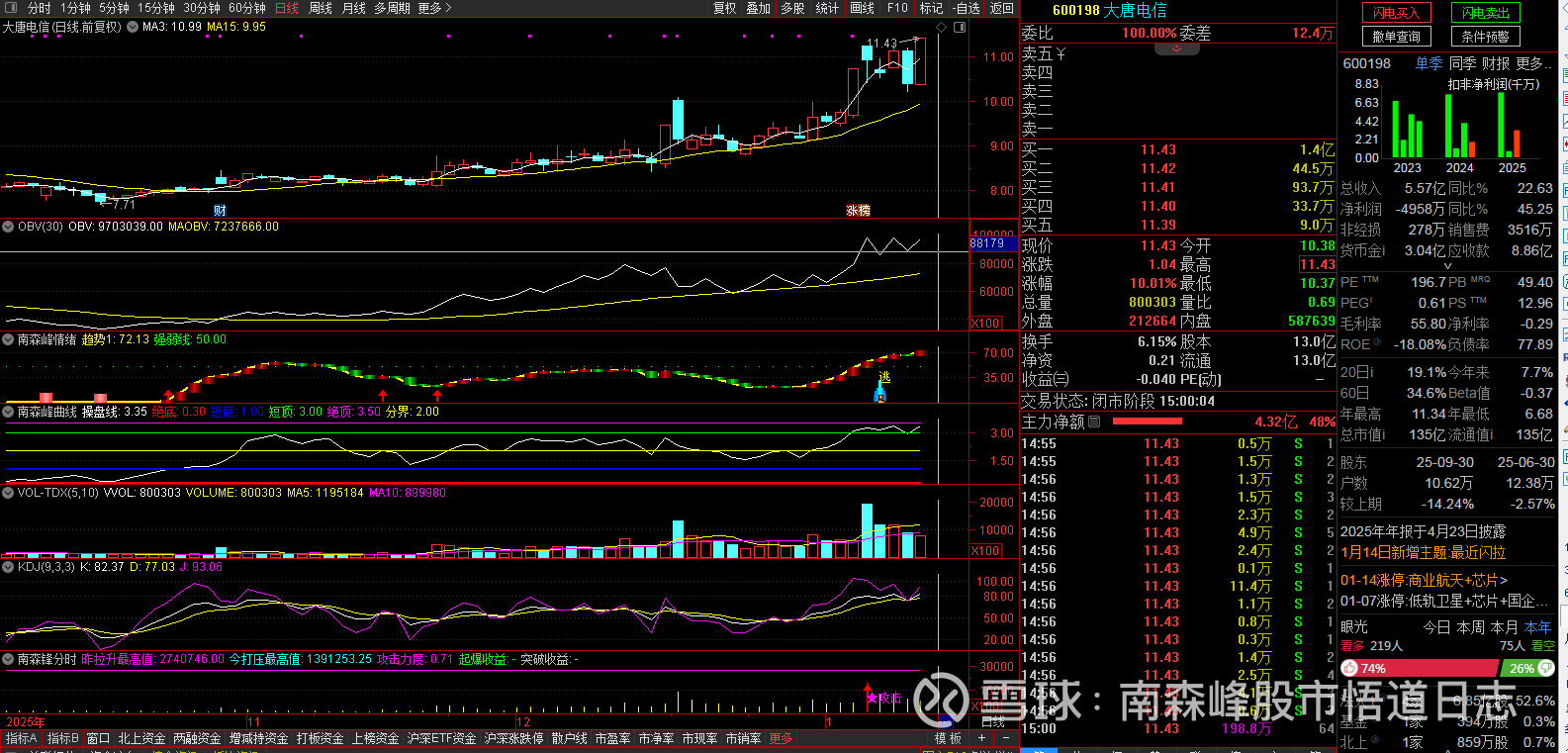Switch to 月线 monthly chart
Image resolution: width=1568 pixels, height=753 pixels.
(x=353, y=8)
